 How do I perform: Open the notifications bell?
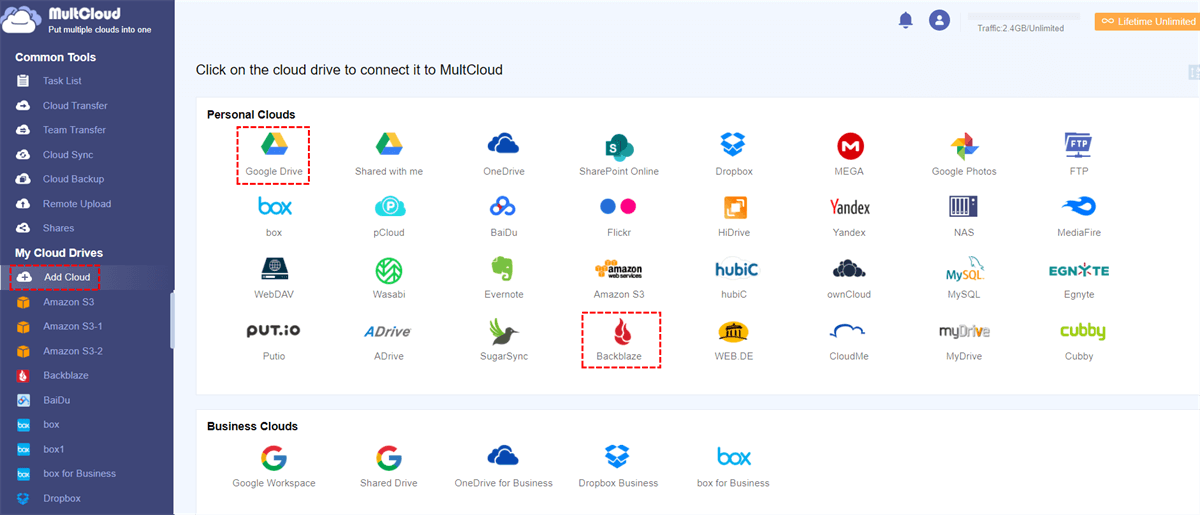coord(906,20)
